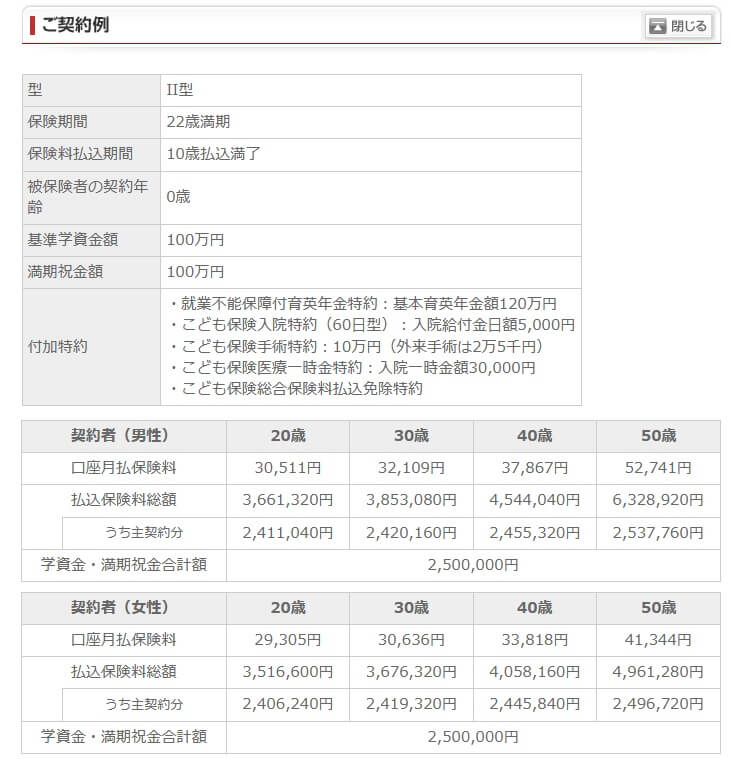Screen dimensions: 730x759
Task: Select the 被保険者の契約年齢 0歳 value
Action: click(x=178, y=197)
